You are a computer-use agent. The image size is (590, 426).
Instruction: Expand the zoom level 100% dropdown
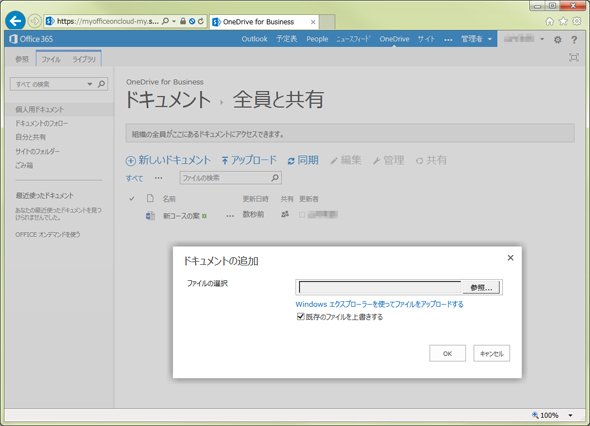point(570,415)
